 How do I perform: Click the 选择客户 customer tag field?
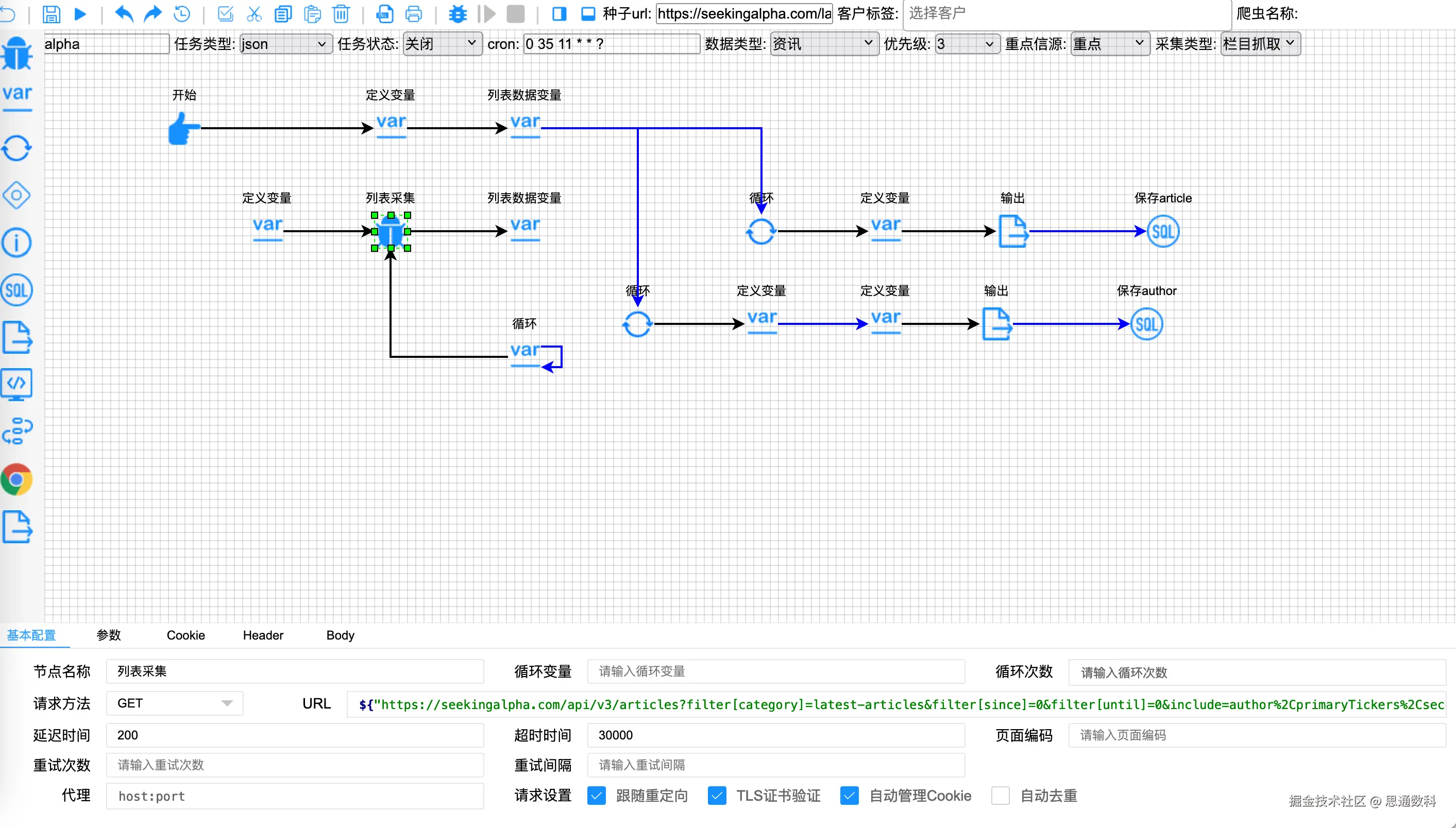(x=1066, y=14)
